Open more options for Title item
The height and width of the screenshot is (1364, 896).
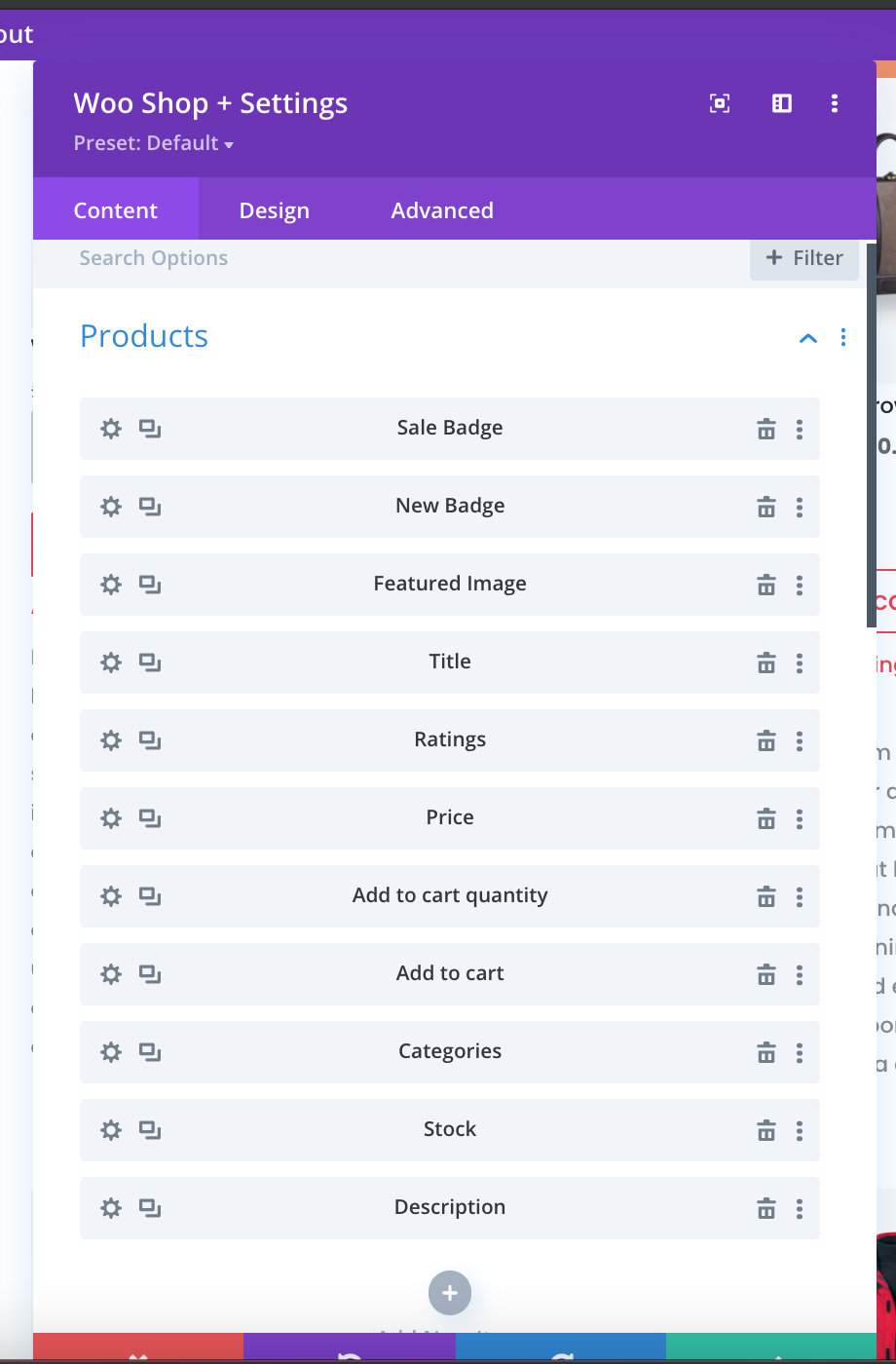[800, 663]
